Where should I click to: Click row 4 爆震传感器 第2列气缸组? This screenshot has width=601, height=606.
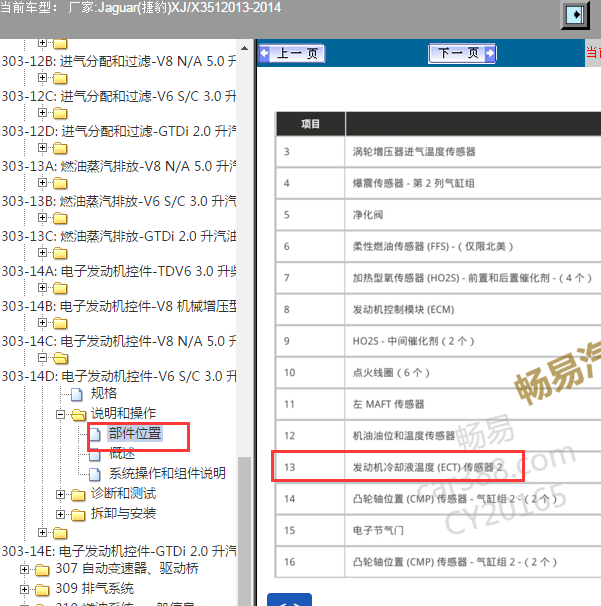(438, 183)
